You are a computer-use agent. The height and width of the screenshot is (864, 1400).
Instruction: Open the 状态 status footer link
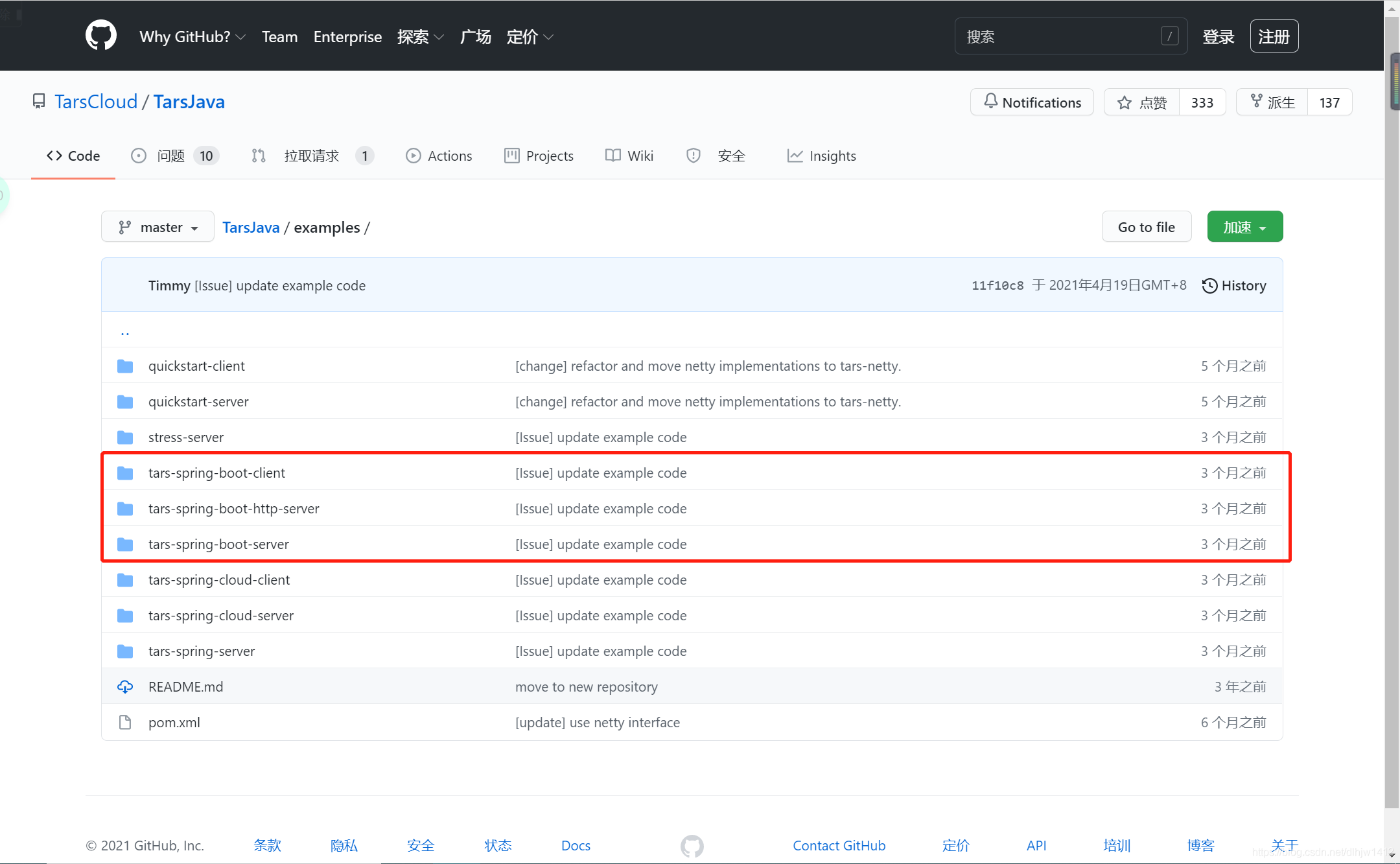coord(498,845)
